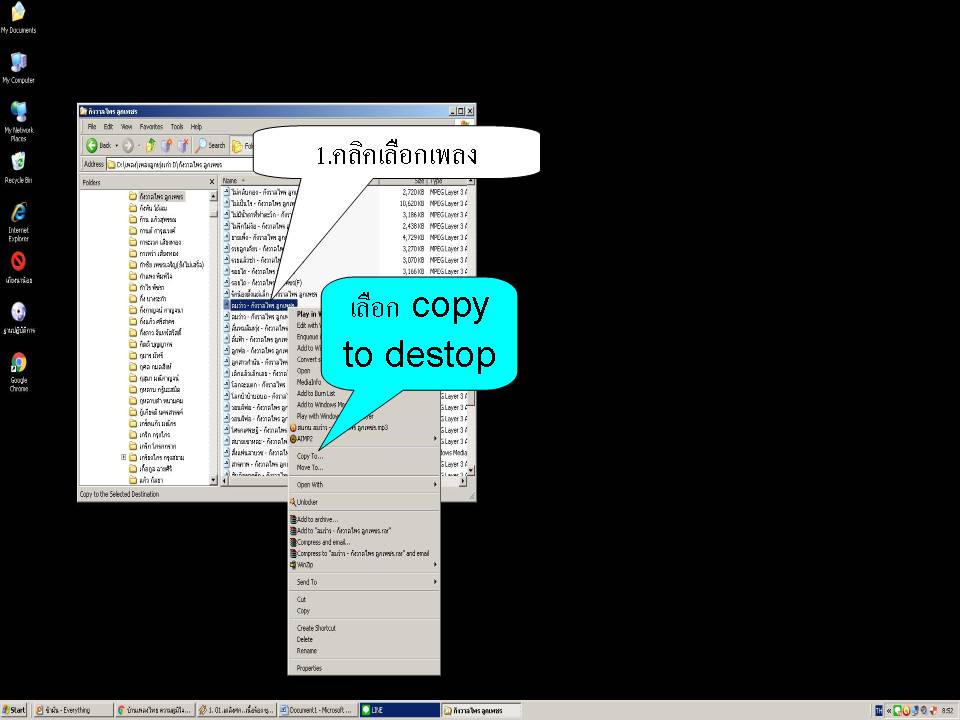960x720 pixels.
Task: Close the Folders pane
Action: pos(212,182)
